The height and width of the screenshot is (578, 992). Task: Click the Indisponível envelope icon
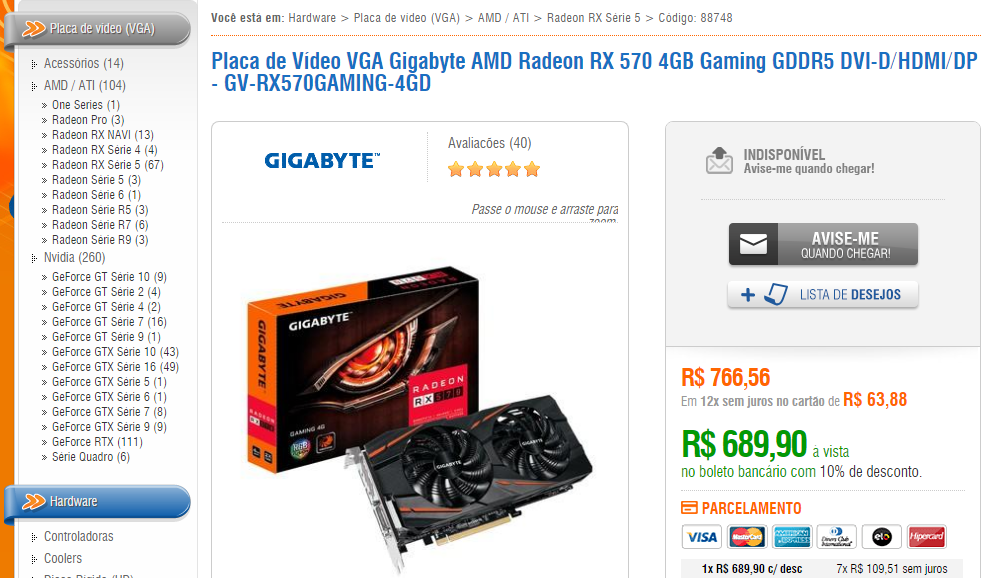(719, 161)
